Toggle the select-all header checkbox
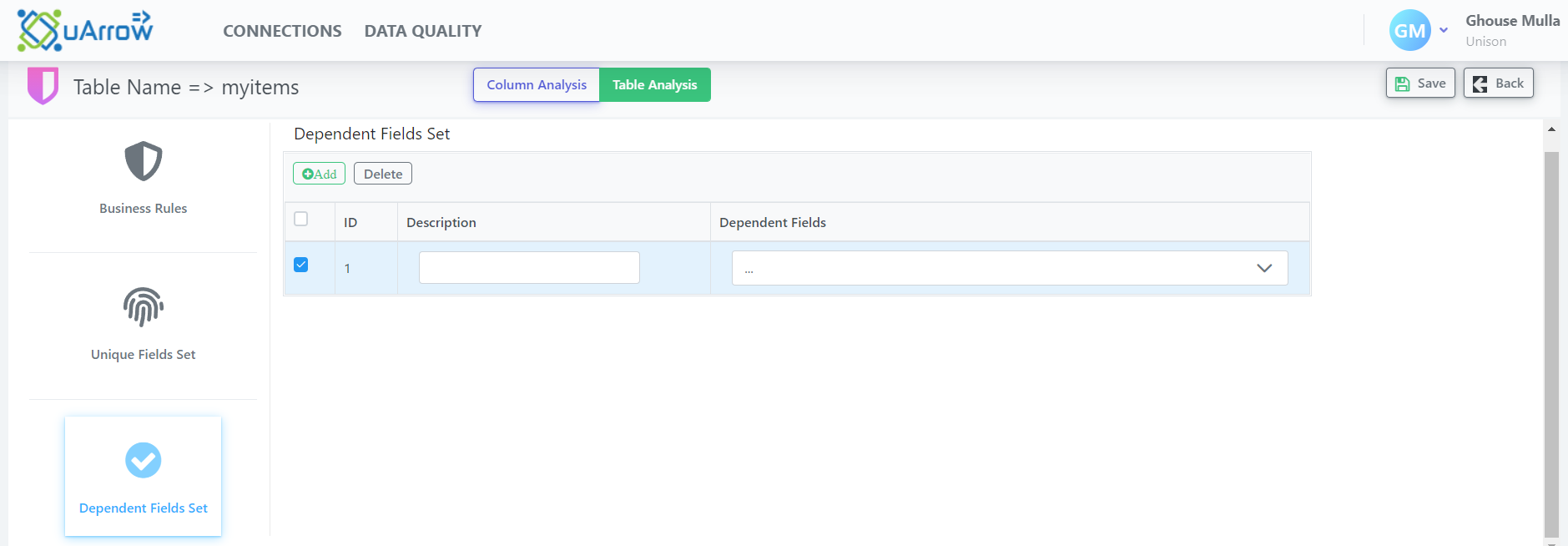This screenshot has height=546, width=1568. (301, 219)
